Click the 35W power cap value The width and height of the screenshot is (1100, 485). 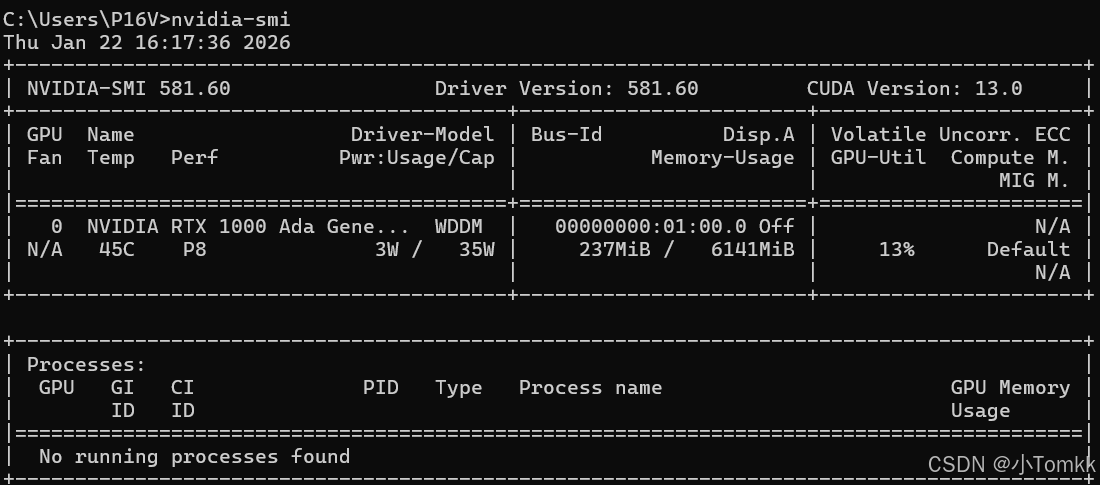[476, 249]
